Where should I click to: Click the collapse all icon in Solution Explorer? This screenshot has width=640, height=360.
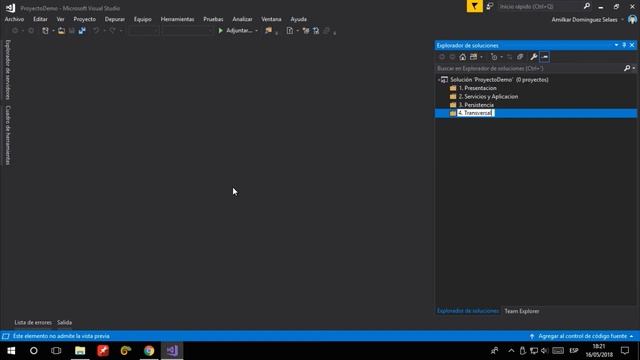(520, 57)
